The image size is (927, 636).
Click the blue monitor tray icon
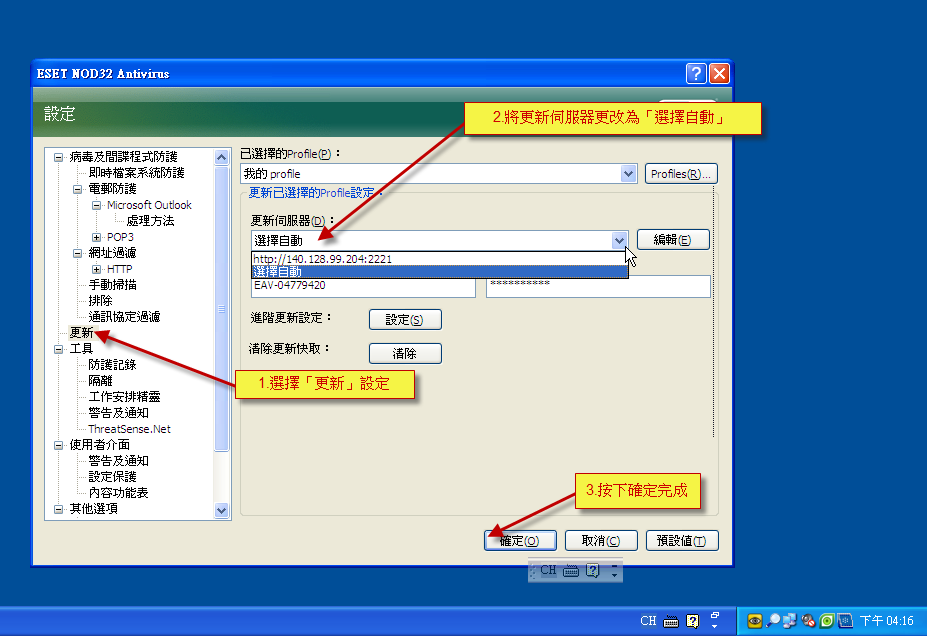point(845,621)
